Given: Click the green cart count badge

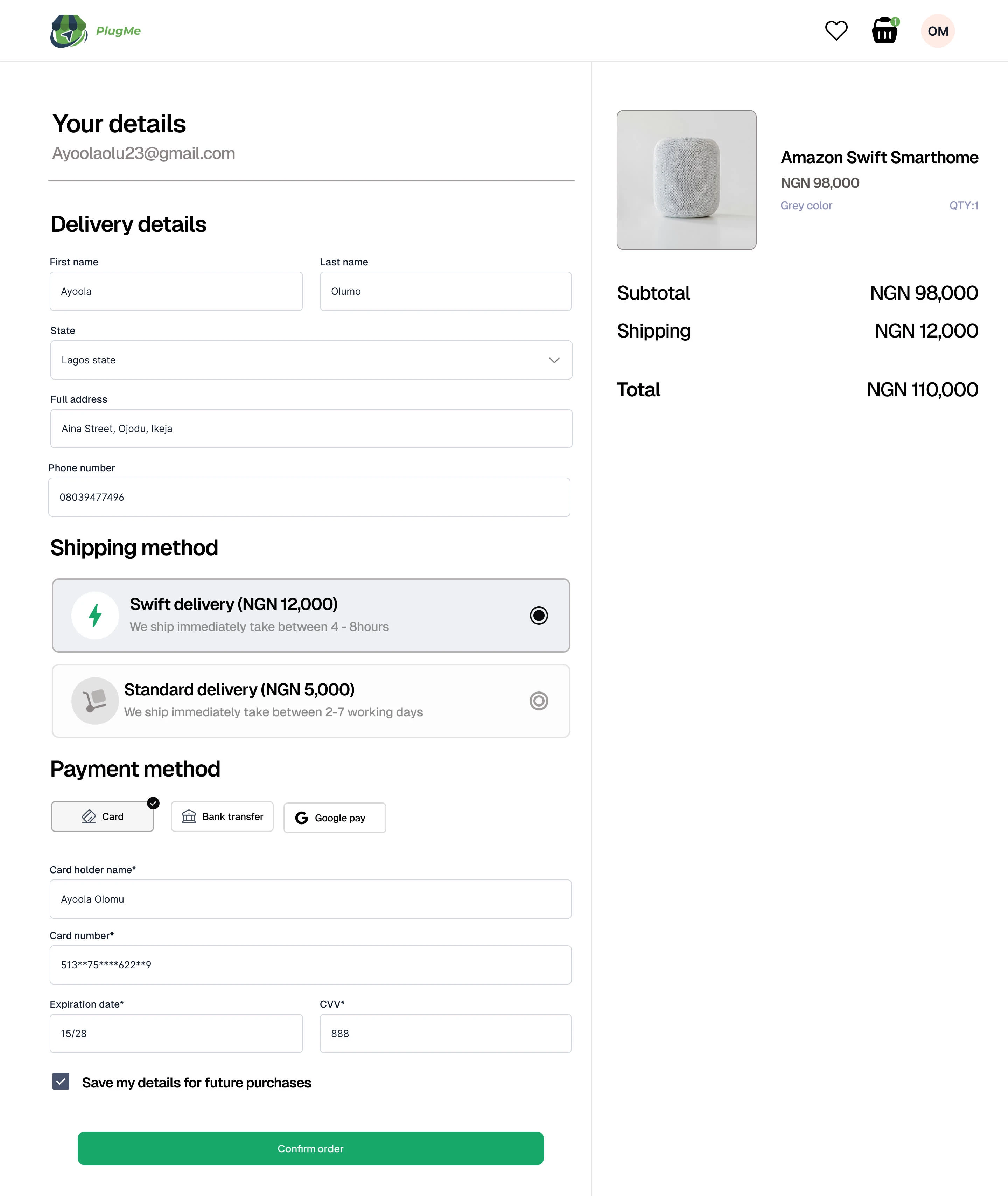Looking at the screenshot, I should point(895,22).
